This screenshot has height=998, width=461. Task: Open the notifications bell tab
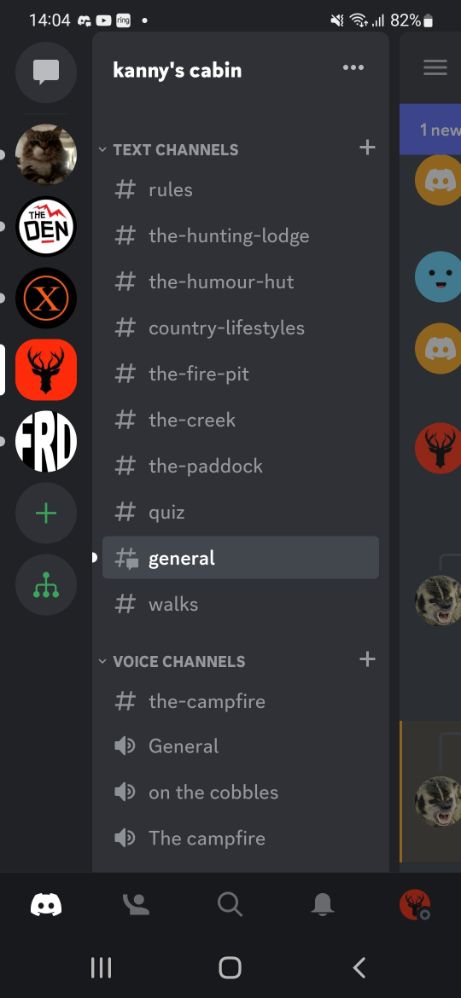(x=323, y=904)
